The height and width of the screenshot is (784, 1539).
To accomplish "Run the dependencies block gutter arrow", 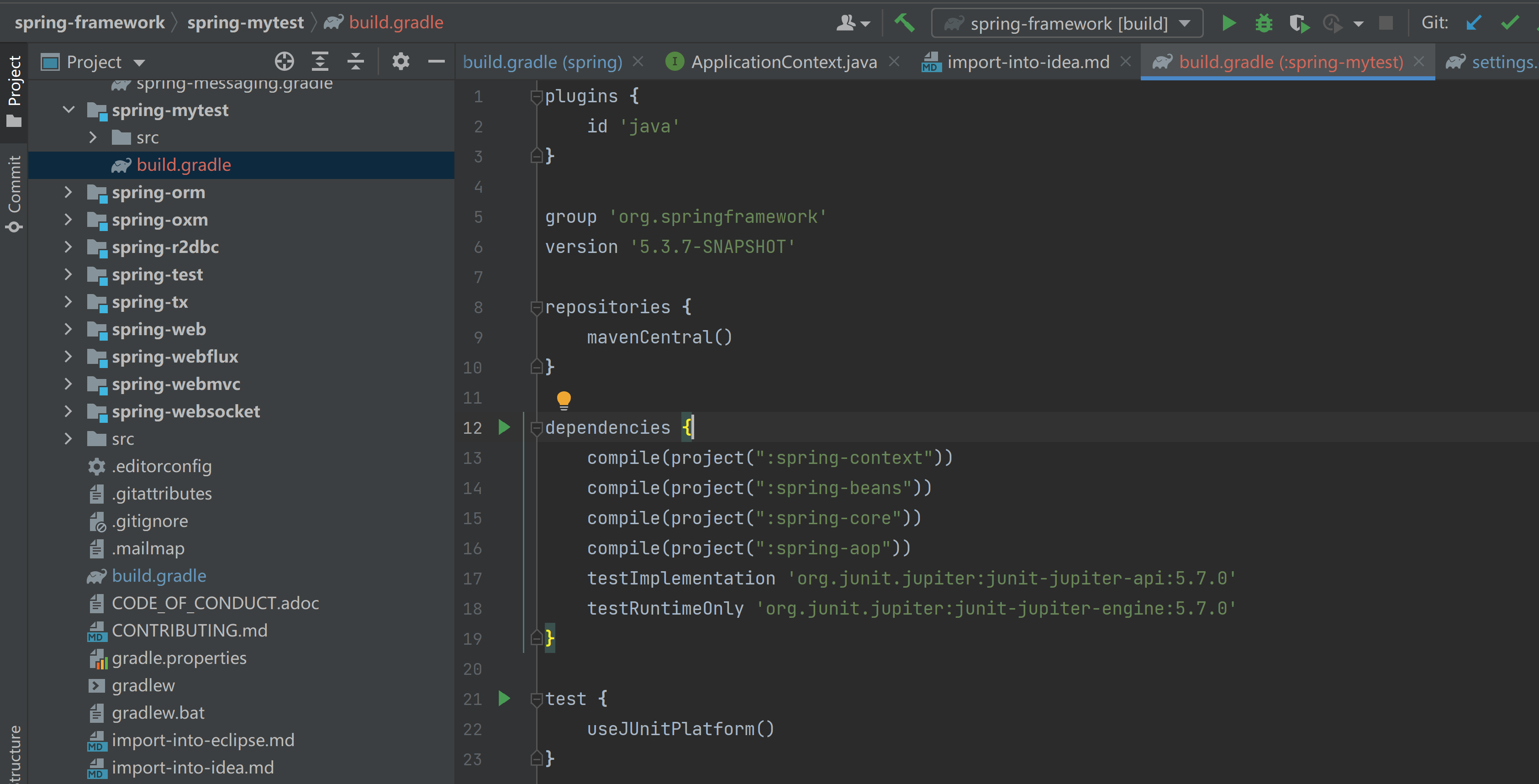I will tap(504, 427).
